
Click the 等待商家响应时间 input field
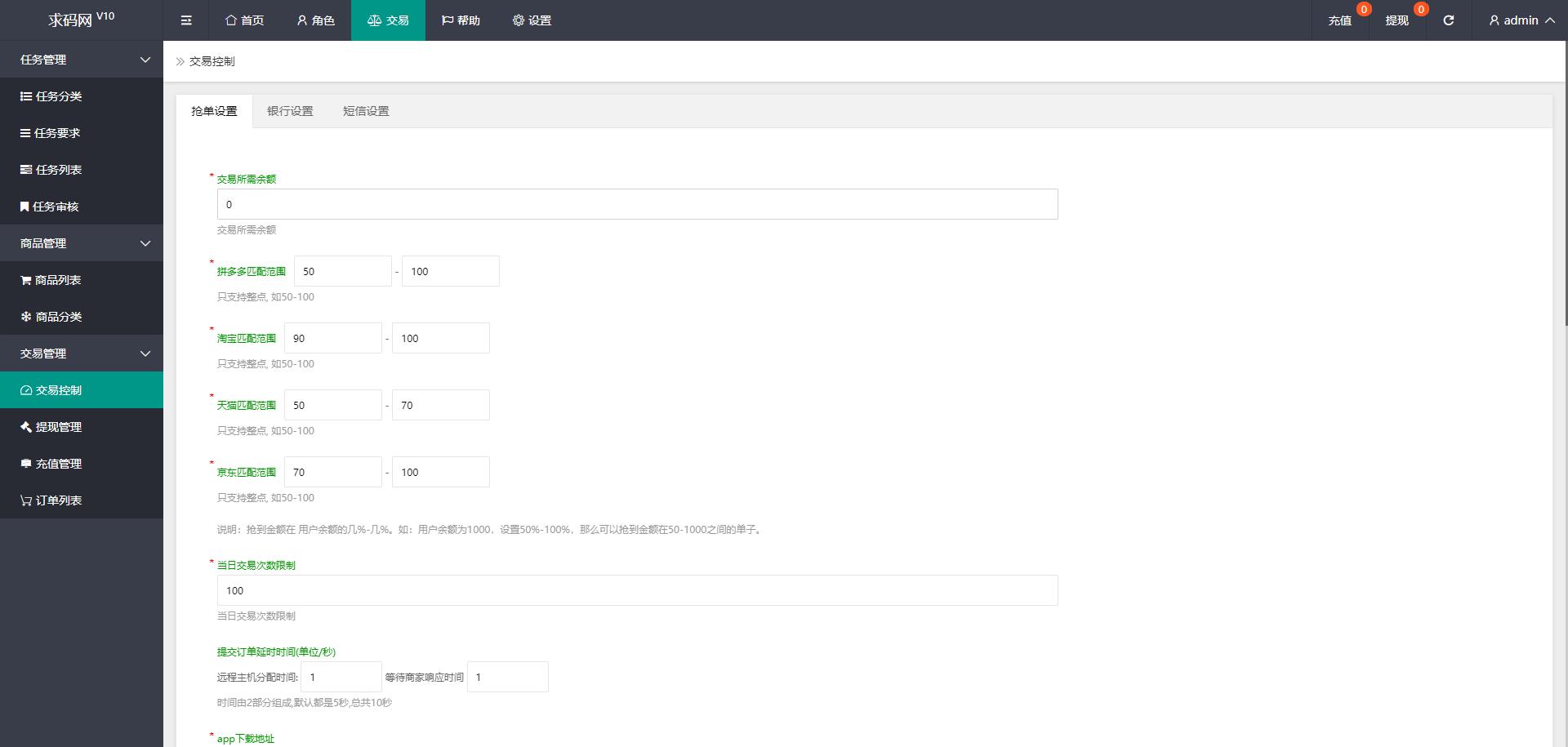coord(508,677)
